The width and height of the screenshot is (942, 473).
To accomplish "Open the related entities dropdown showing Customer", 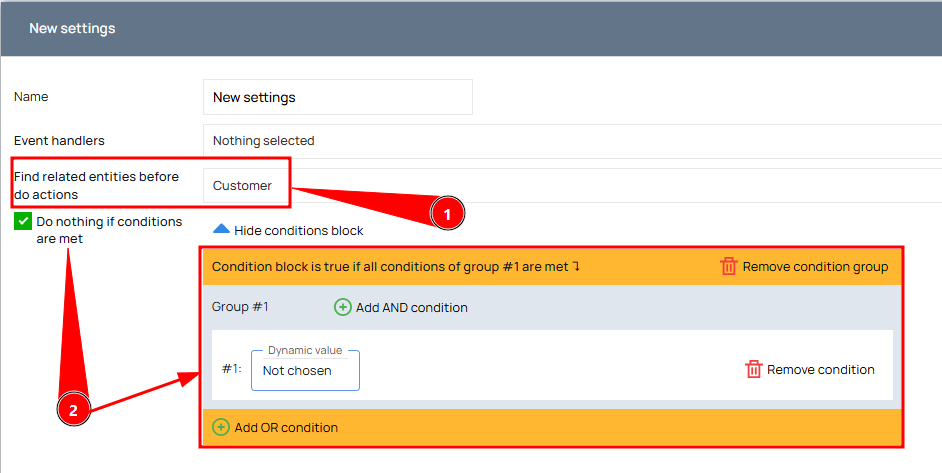I will click(x=573, y=186).
